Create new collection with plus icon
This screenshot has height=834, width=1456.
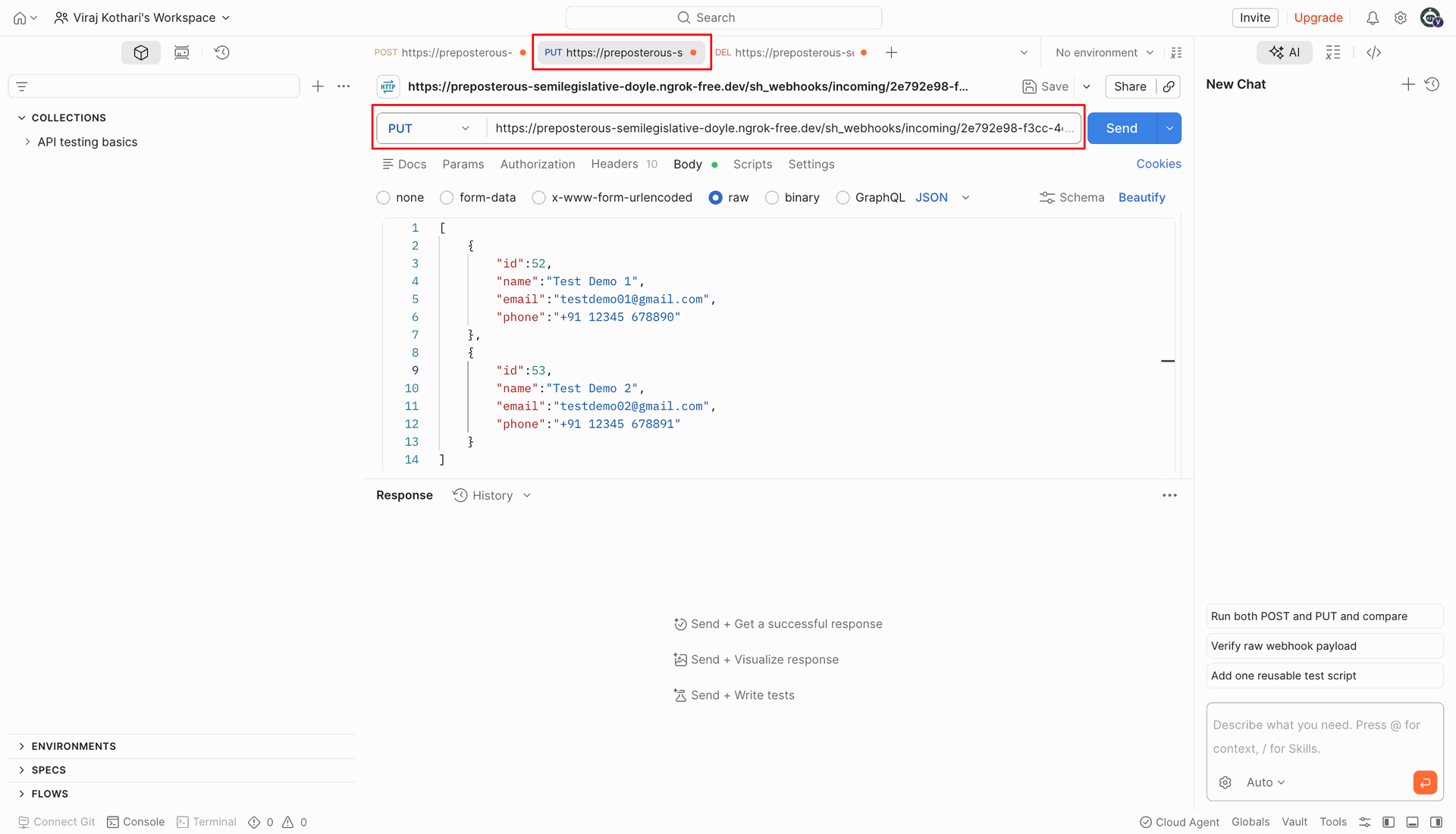coord(318,86)
